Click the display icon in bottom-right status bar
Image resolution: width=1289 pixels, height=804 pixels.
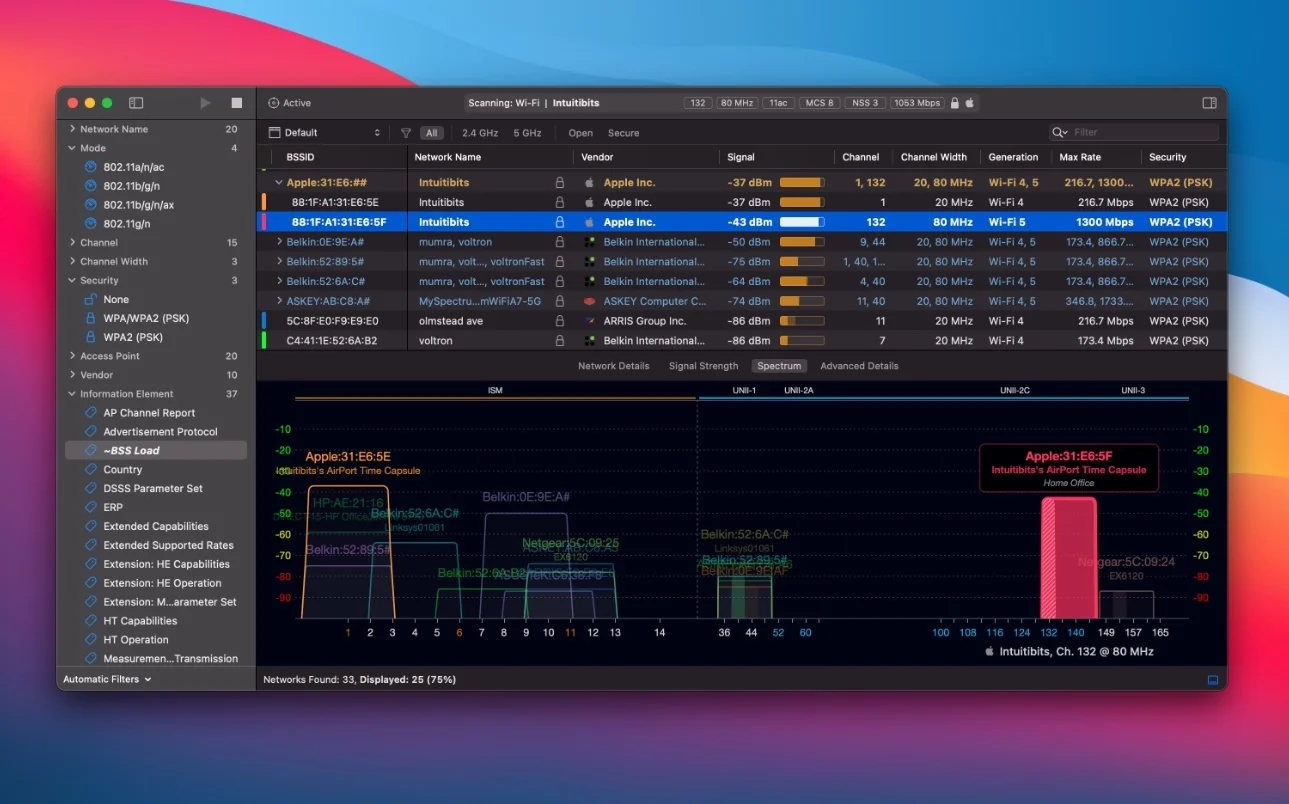click(1213, 680)
